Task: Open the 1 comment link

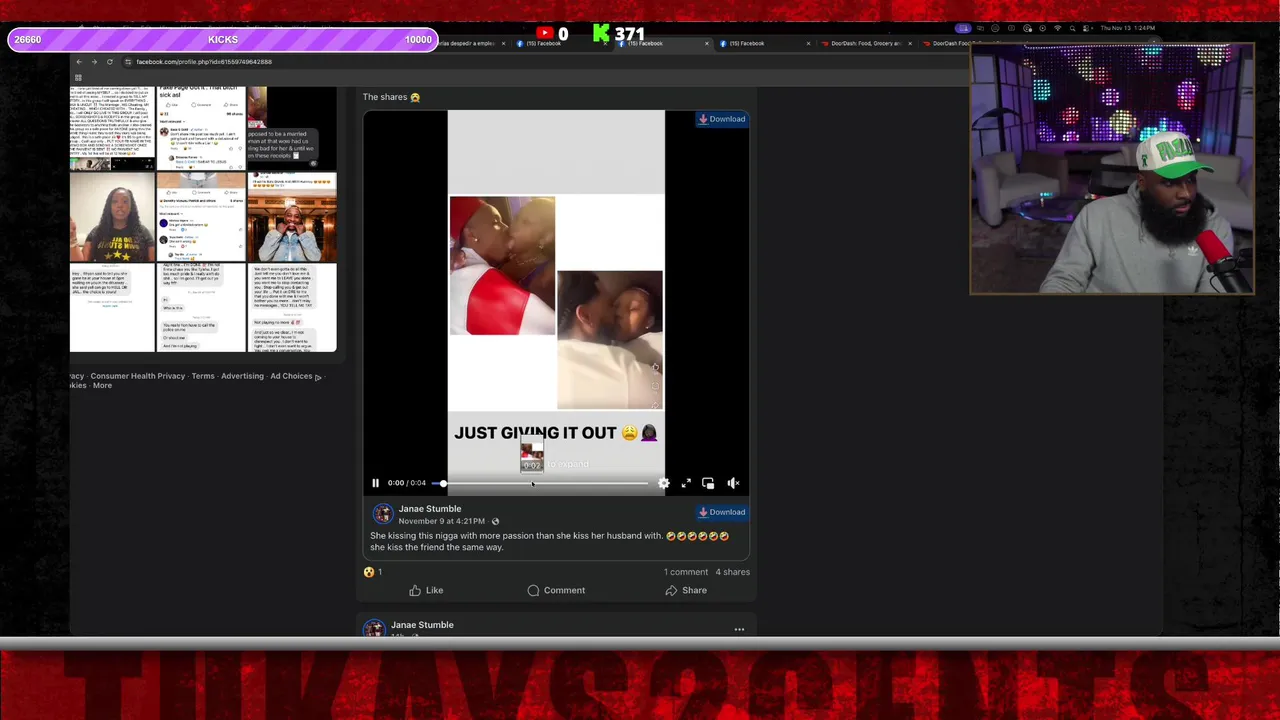Action: (x=686, y=572)
